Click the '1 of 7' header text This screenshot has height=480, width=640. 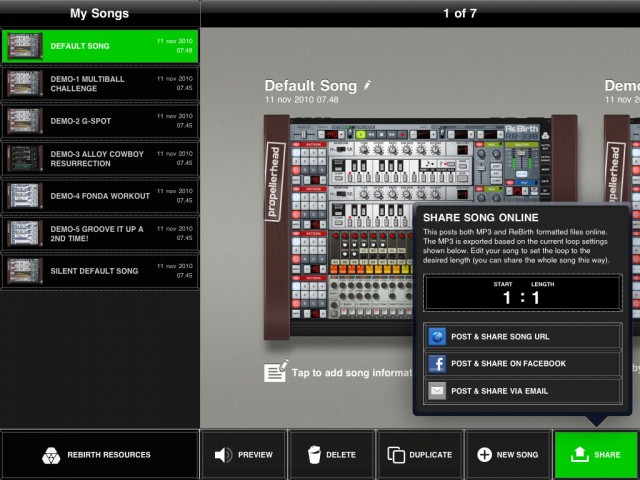pos(460,13)
